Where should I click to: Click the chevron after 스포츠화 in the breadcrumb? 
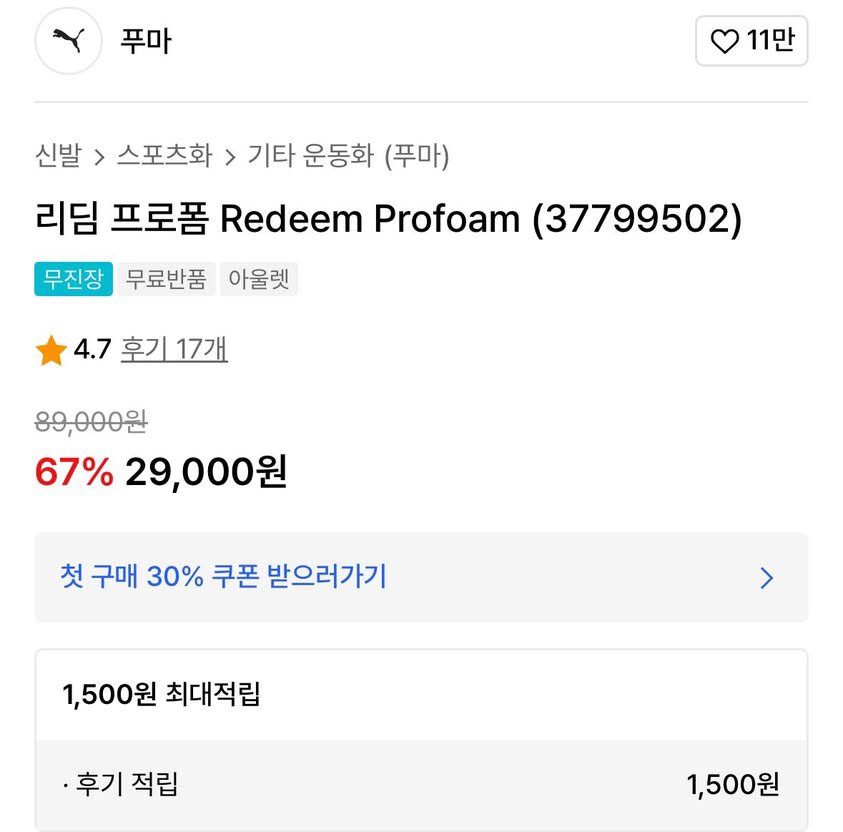[x=230, y=157]
